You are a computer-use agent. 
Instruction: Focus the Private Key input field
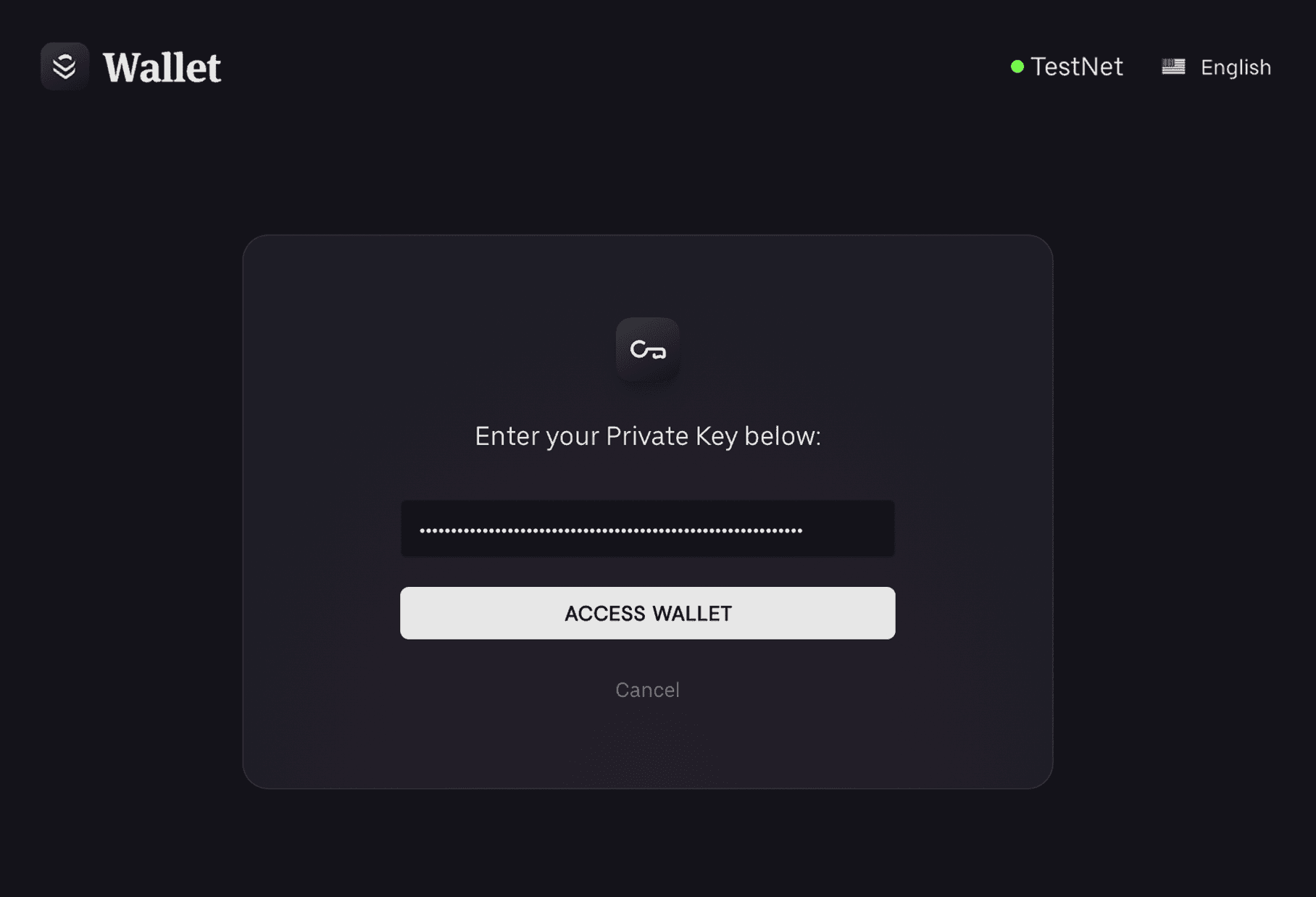tap(647, 529)
